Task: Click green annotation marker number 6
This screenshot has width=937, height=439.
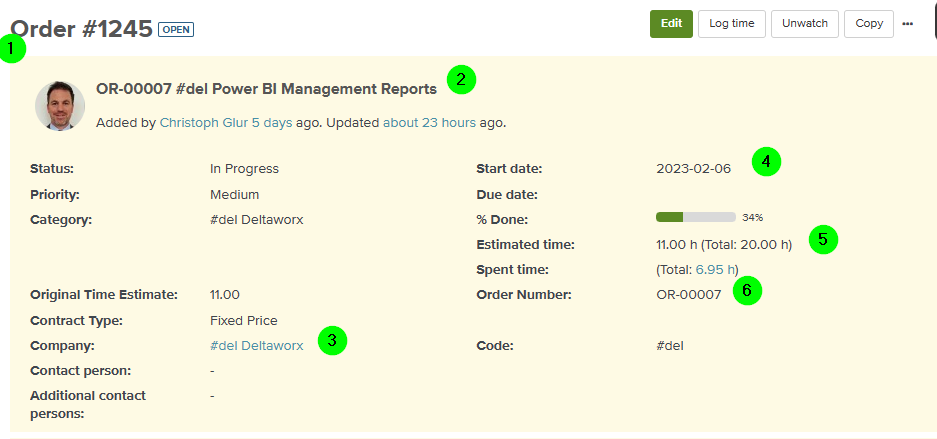Action: coord(748,291)
